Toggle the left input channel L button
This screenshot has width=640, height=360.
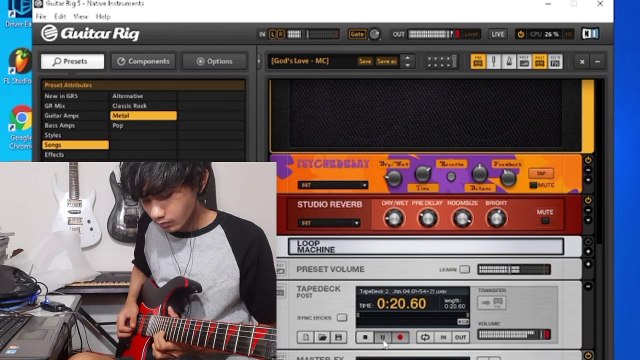(x=273, y=34)
